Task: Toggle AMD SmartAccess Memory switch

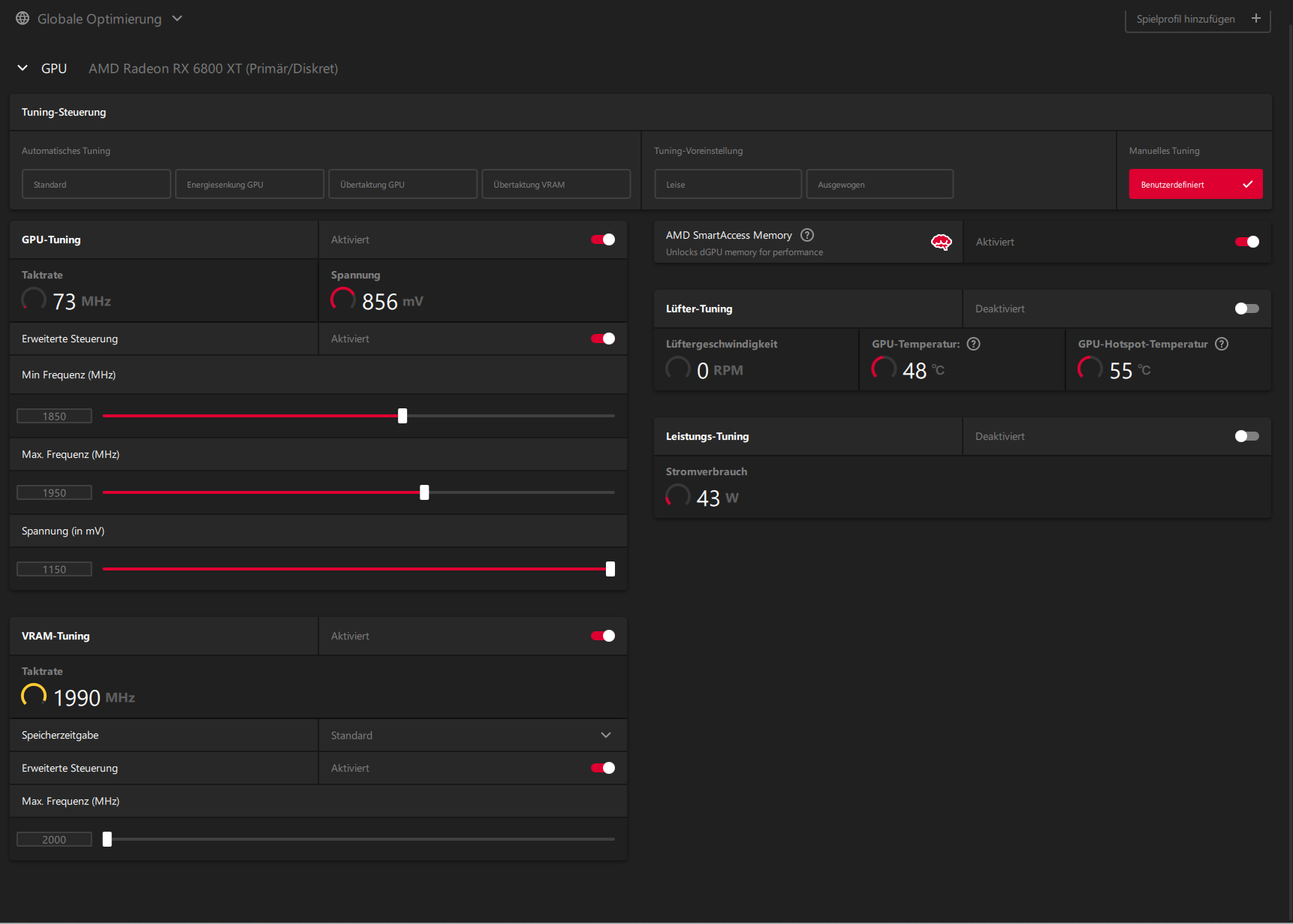Action: [1247, 242]
